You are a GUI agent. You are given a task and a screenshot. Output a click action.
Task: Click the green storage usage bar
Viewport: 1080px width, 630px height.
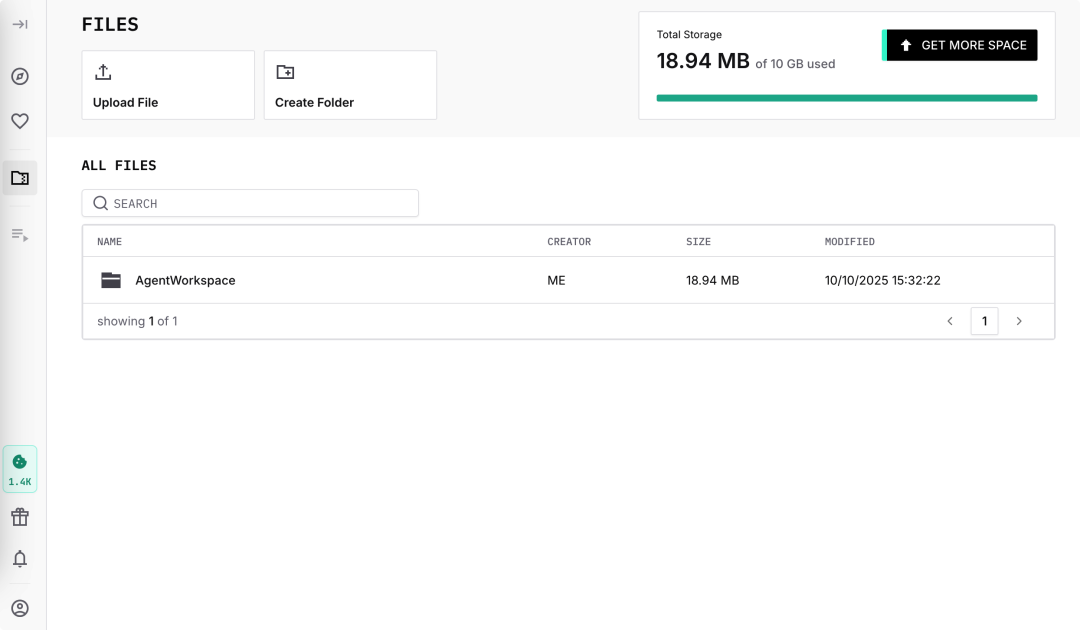[x=846, y=98]
